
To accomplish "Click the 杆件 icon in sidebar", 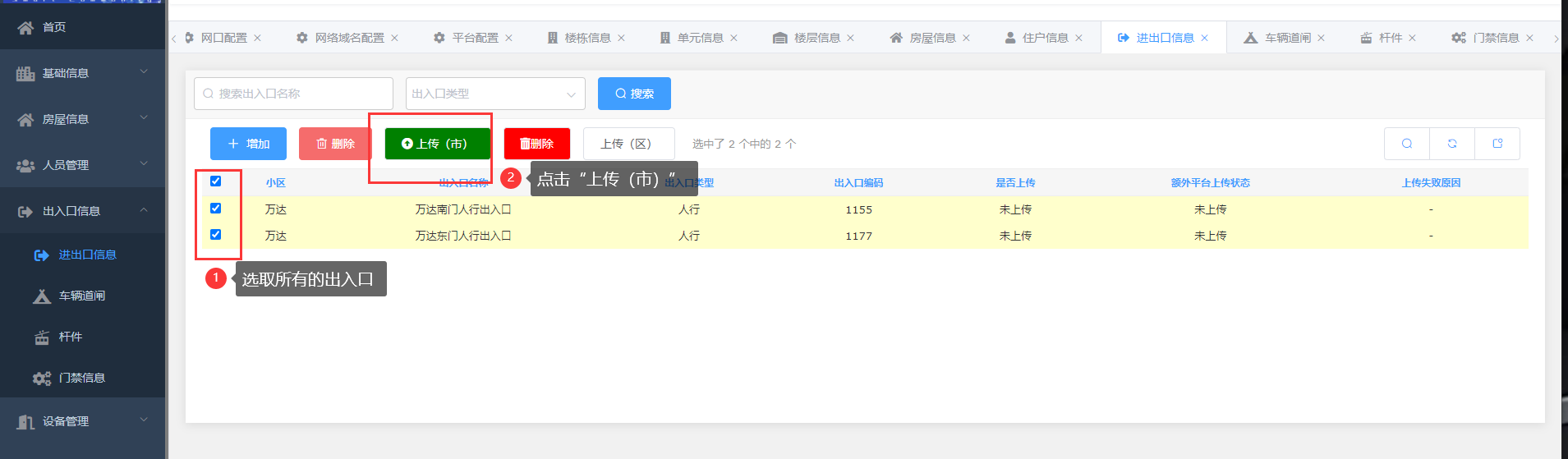I will [42, 337].
